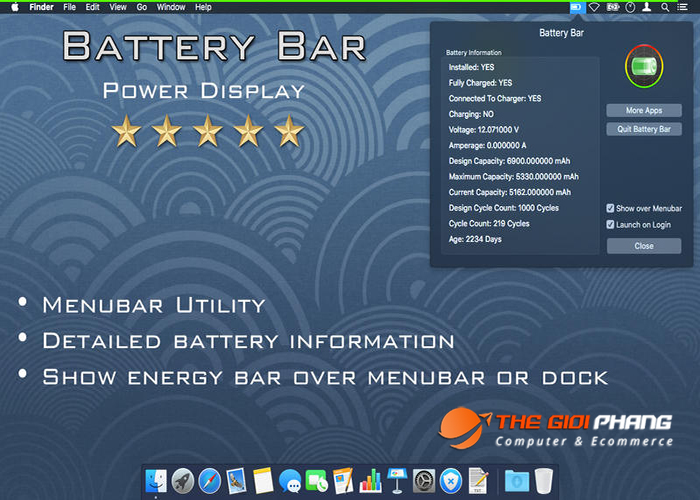This screenshot has height=500, width=700.
Task: Open the Trash in the dock
Action: [x=544, y=481]
